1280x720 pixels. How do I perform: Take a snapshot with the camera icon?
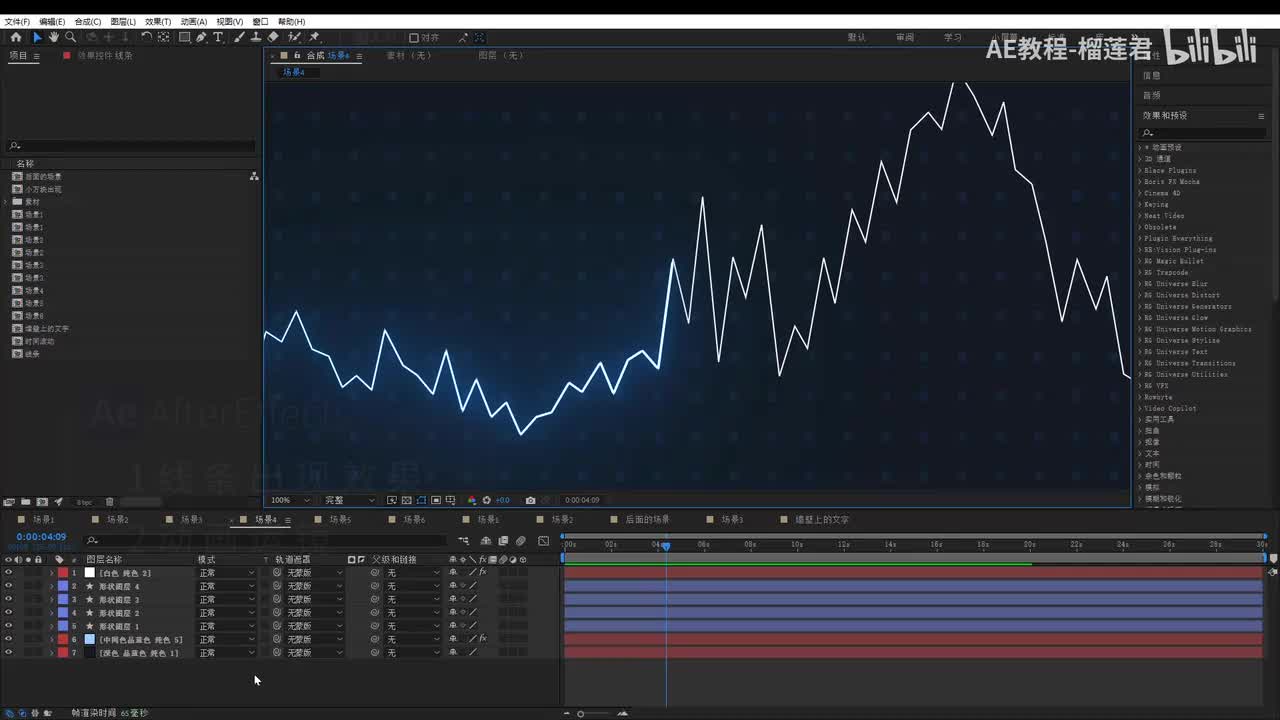coord(530,500)
